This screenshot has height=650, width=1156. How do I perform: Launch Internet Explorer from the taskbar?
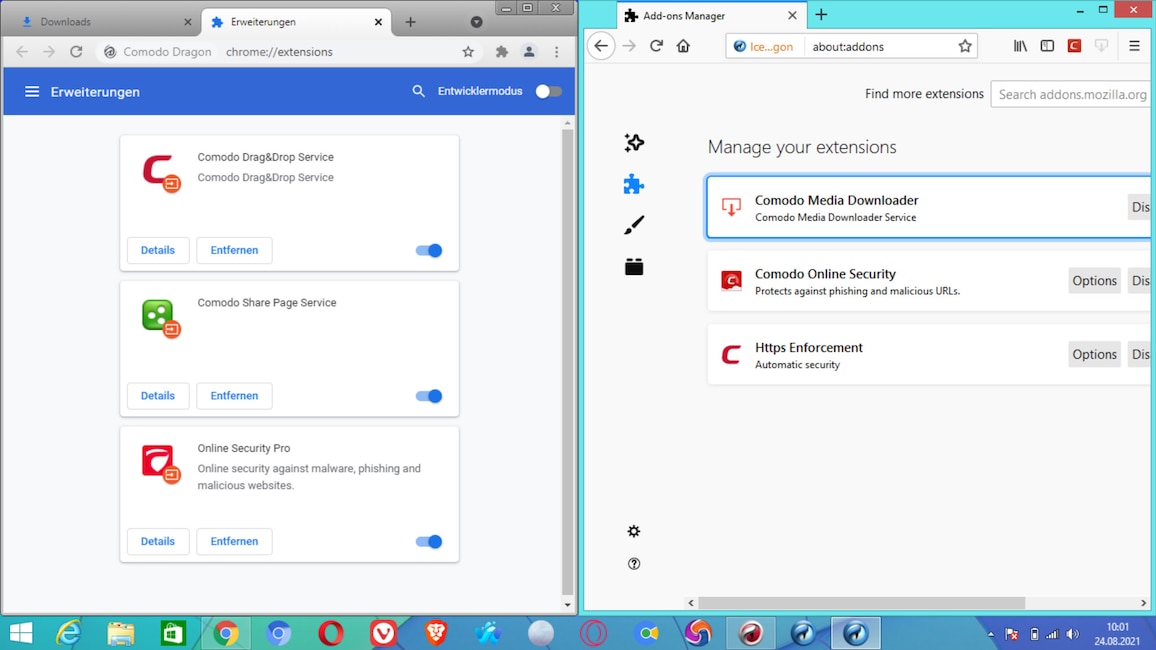(69, 633)
